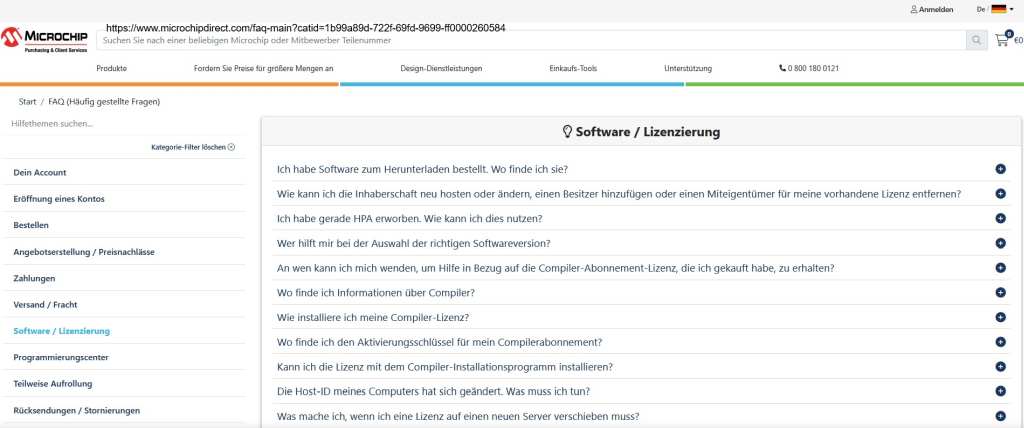Click the clear category filter icon
The image size is (1024, 428).
coord(231,147)
